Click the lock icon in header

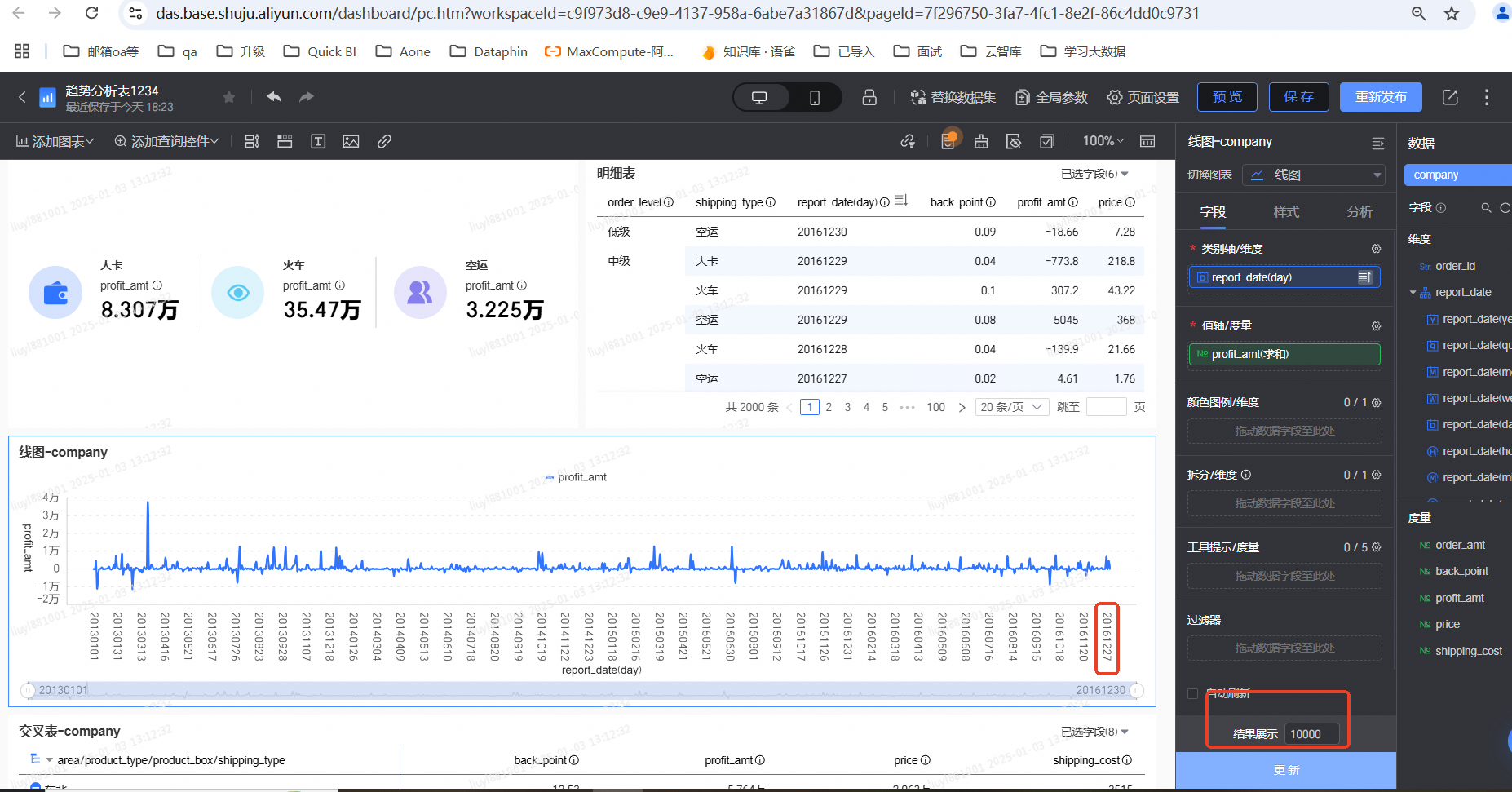point(869,97)
